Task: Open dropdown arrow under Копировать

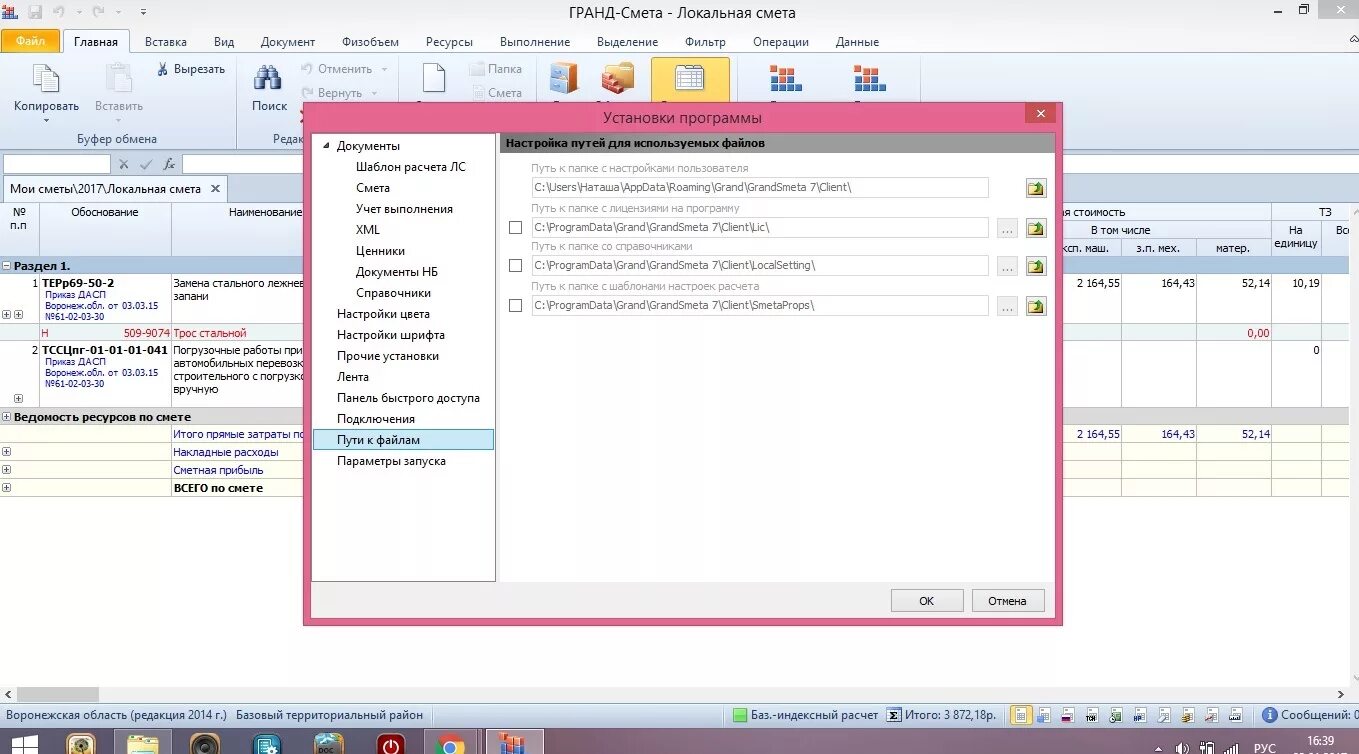Action: coord(46,121)
